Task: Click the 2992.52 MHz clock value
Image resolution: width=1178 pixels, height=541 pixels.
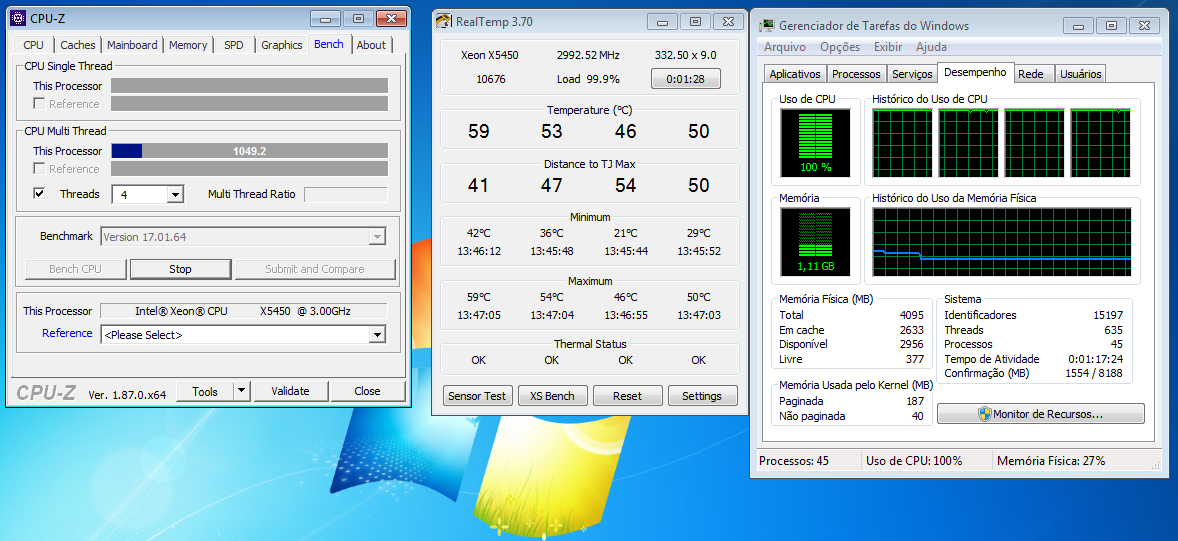Action: click(x=587, y=56)
